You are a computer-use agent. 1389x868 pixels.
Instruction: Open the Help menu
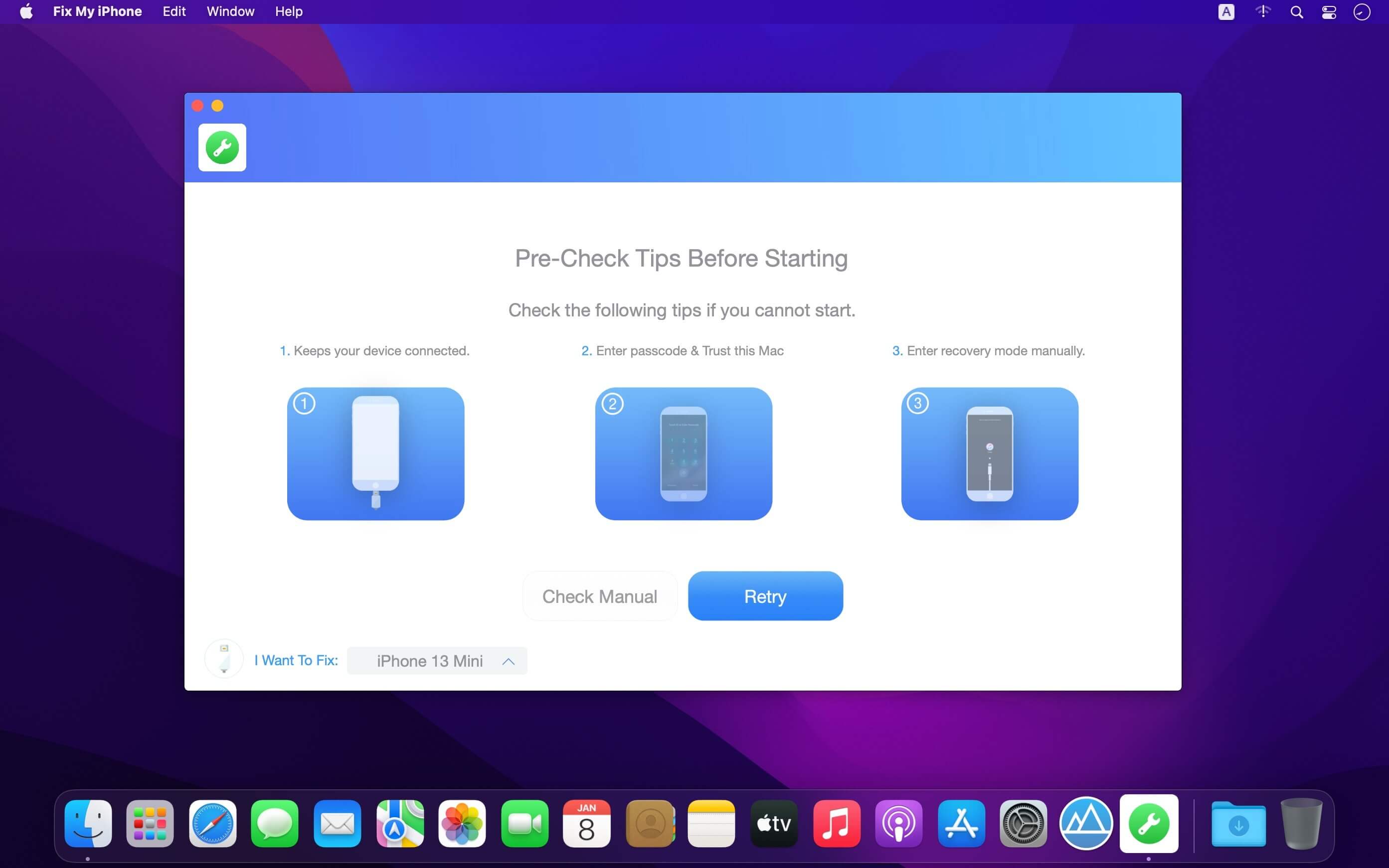click(288, 11)
